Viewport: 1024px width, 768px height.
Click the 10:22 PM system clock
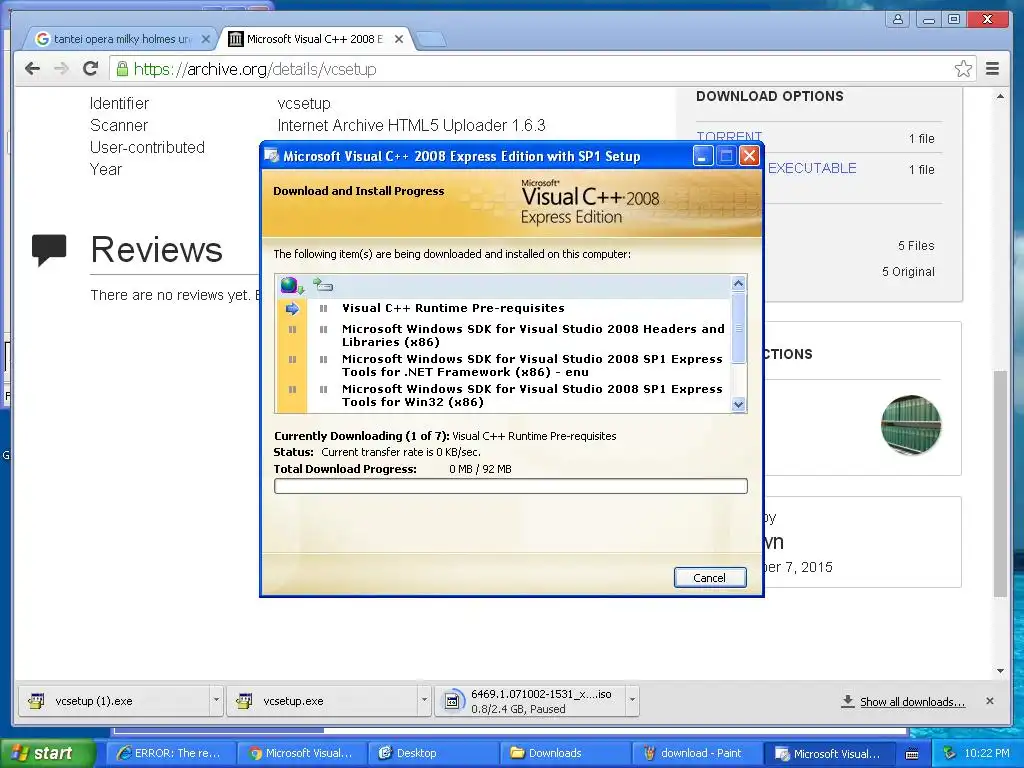click(986, 753)
